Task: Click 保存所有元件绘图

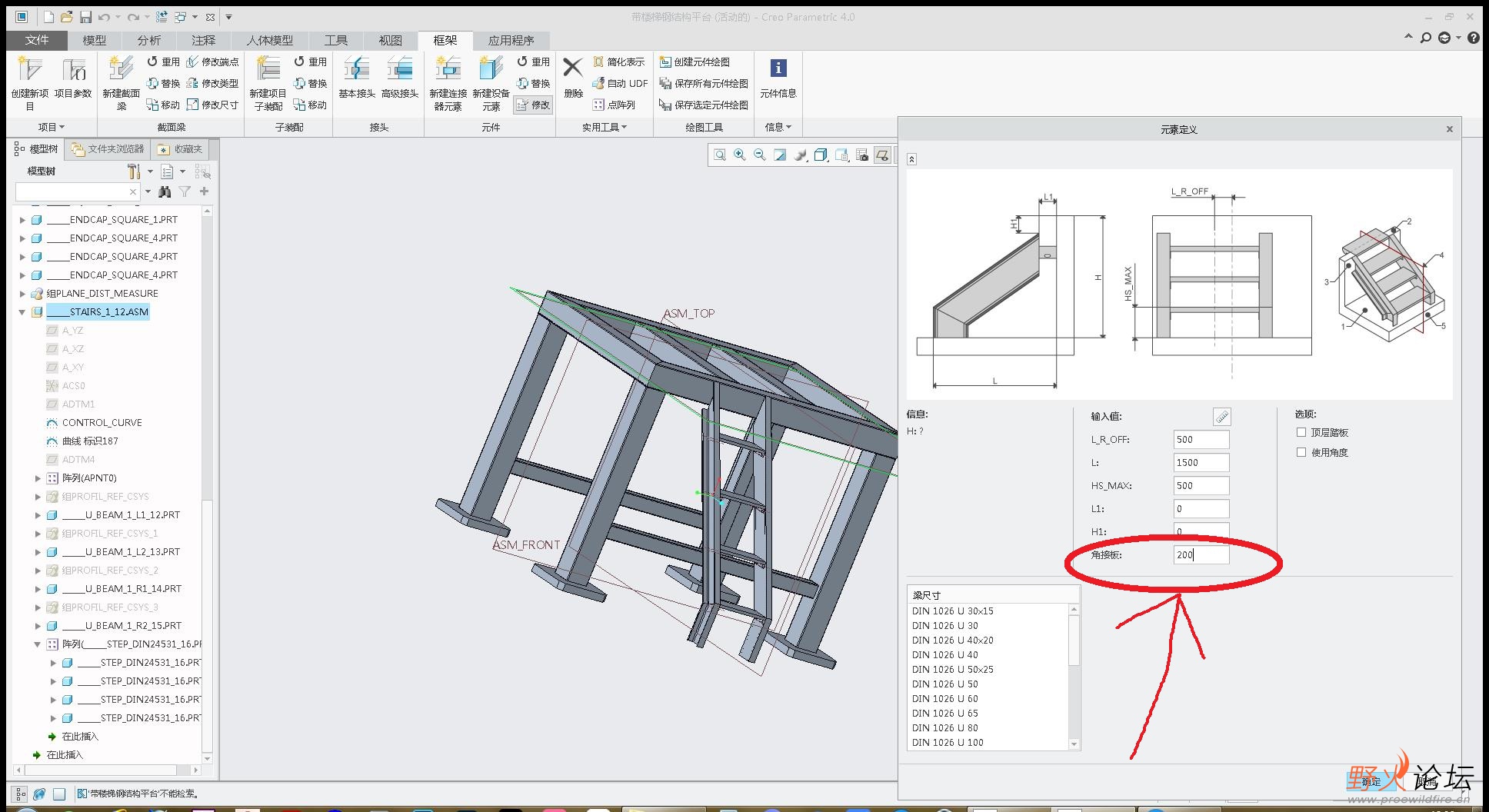Action: 704,83
